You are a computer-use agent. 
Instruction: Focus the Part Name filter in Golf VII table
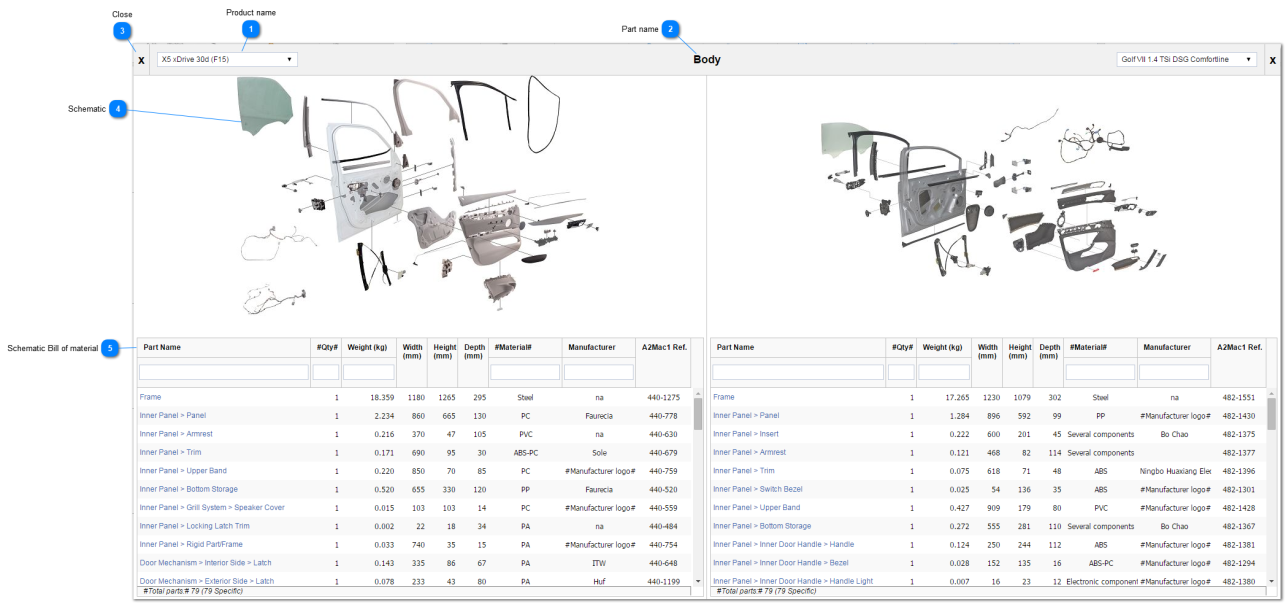click(798, 372)
